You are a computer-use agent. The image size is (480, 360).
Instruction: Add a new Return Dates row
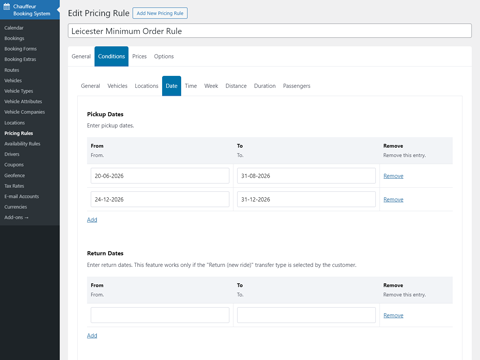pyautogui.click(x=92, y=336)
